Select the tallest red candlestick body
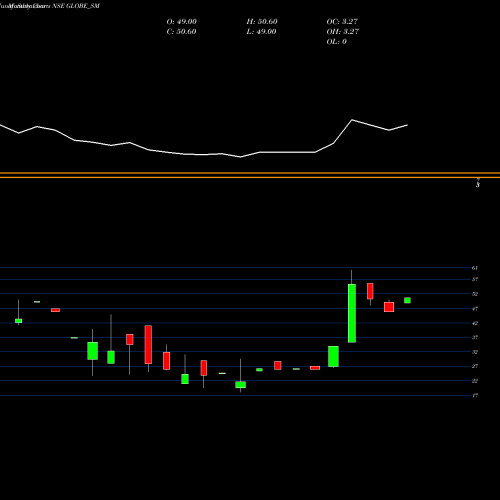Viewport: 500px width, 500px height. (x=148, y=345)
